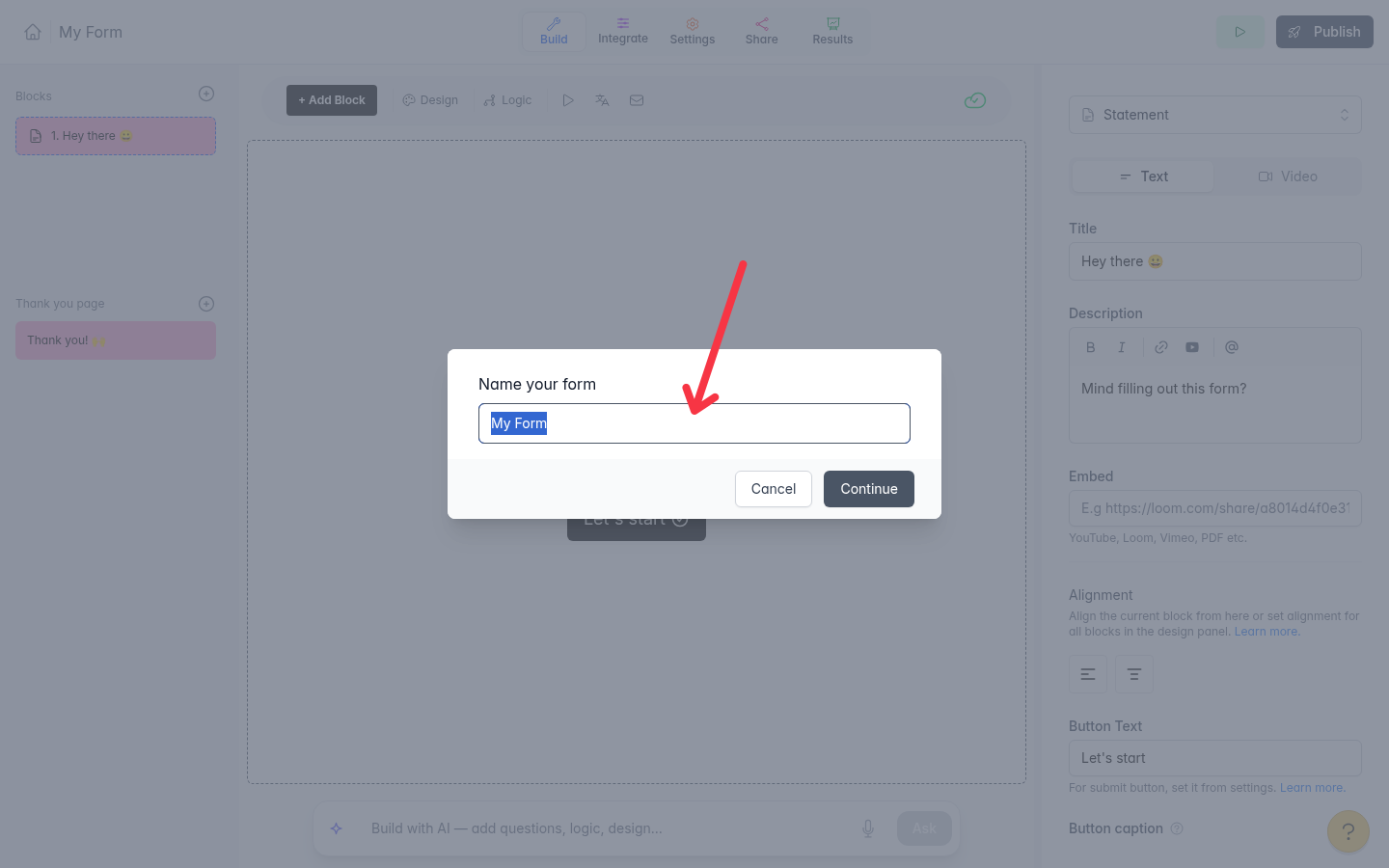Set left alignment for the block
Viewport: 1389px width, 868px height.
click(x=1088, y=674)
